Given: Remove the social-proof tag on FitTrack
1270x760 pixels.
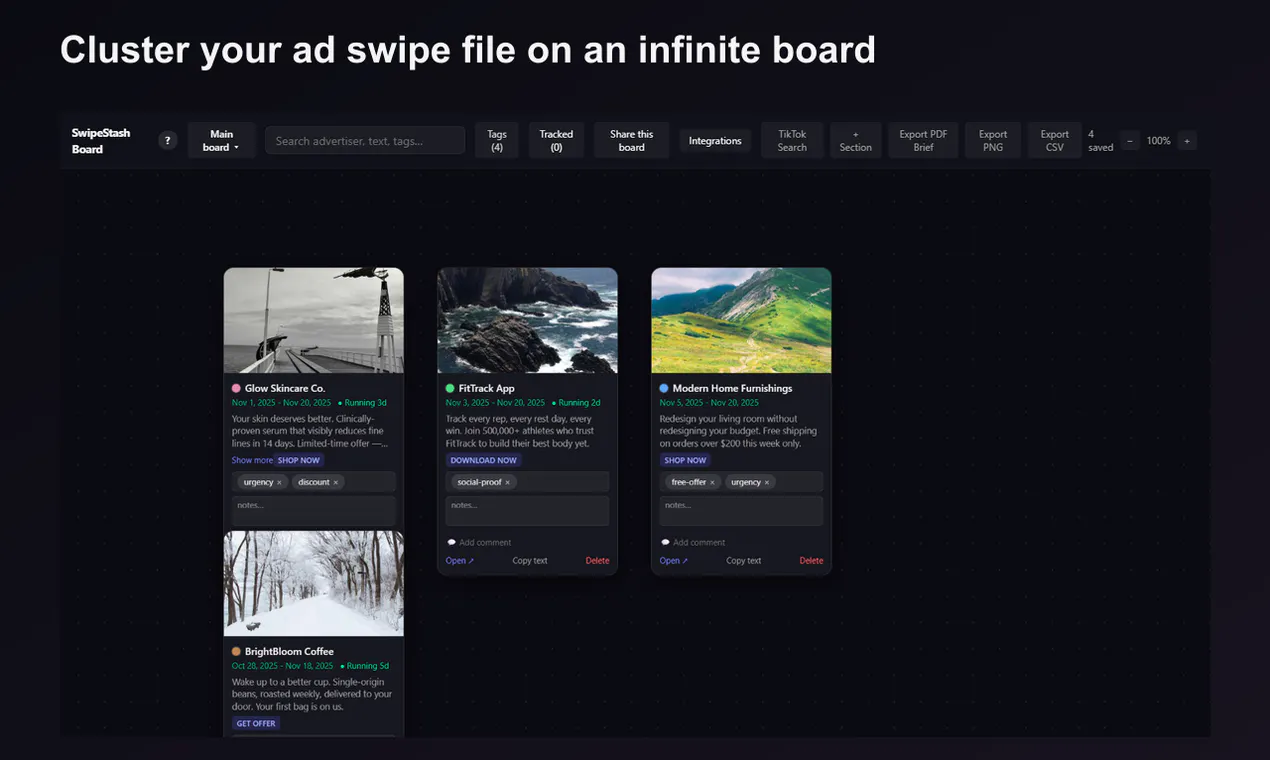Looking at the screenshot, I should (x=507, y=482).
